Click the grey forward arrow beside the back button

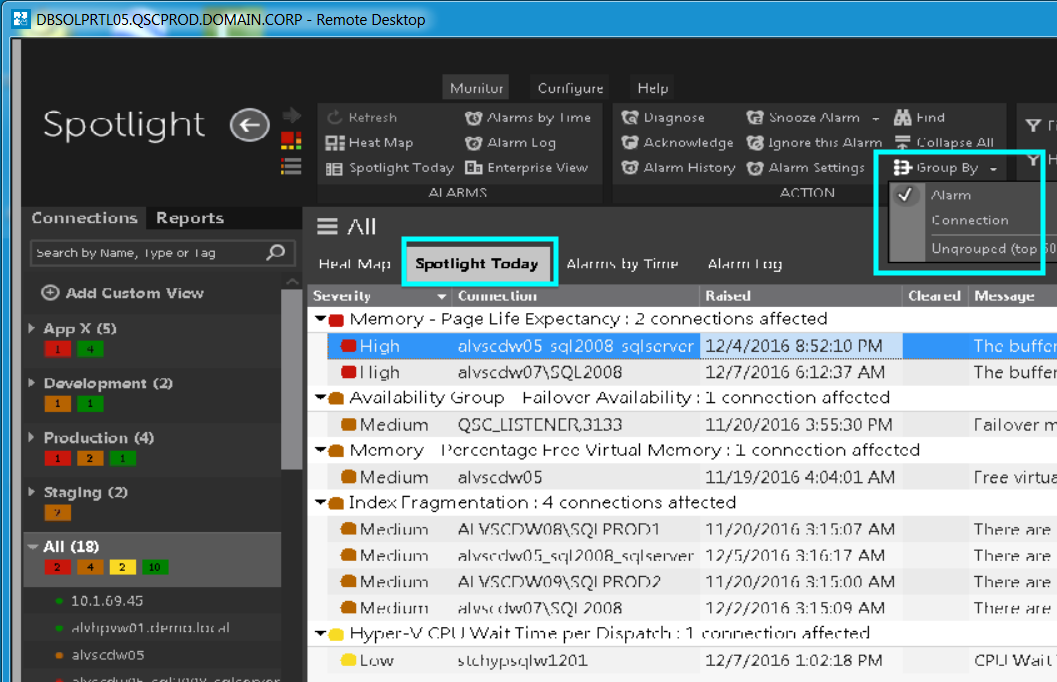point(291,115)
